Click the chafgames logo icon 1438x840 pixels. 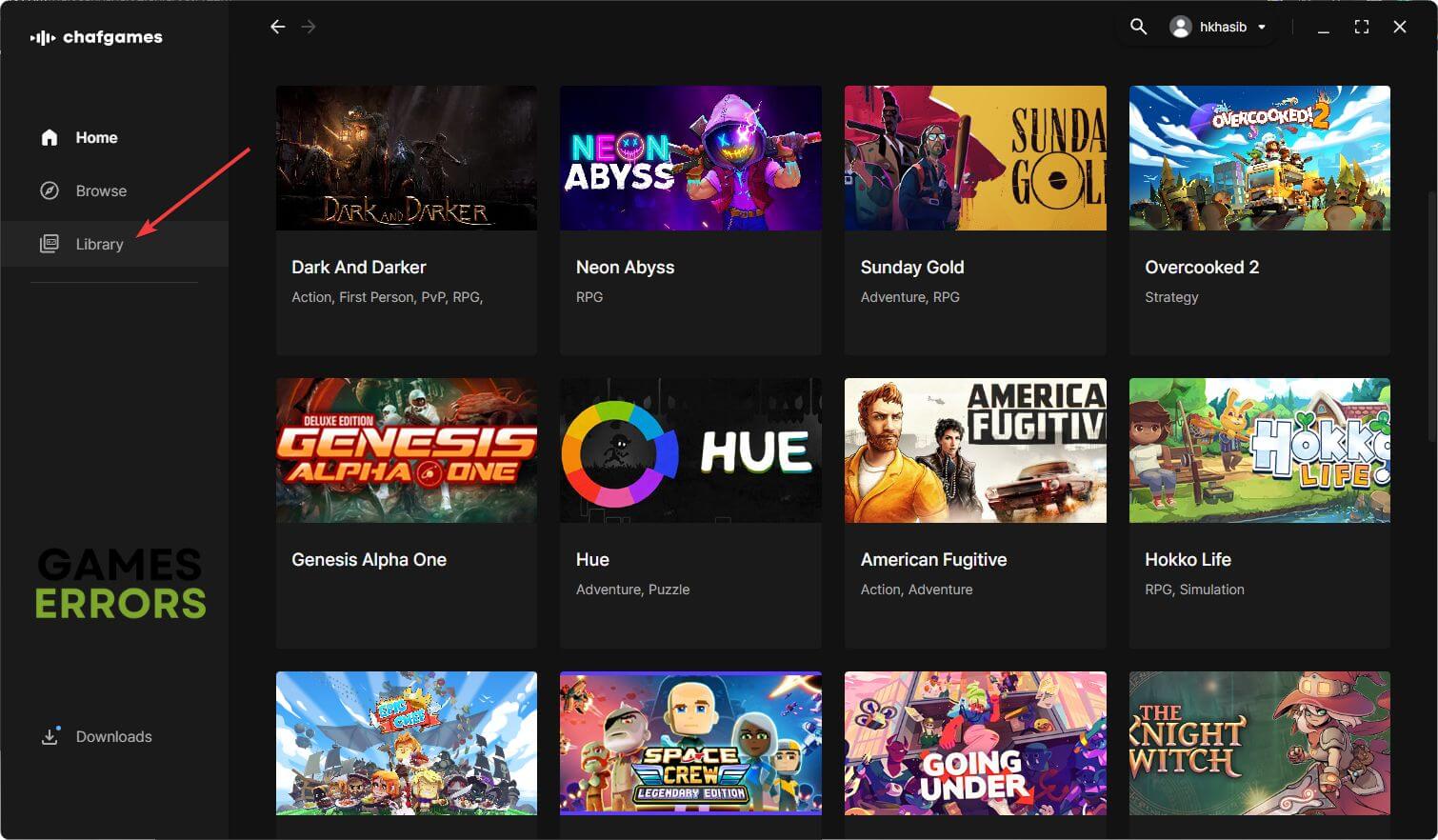tap(42, 37)
